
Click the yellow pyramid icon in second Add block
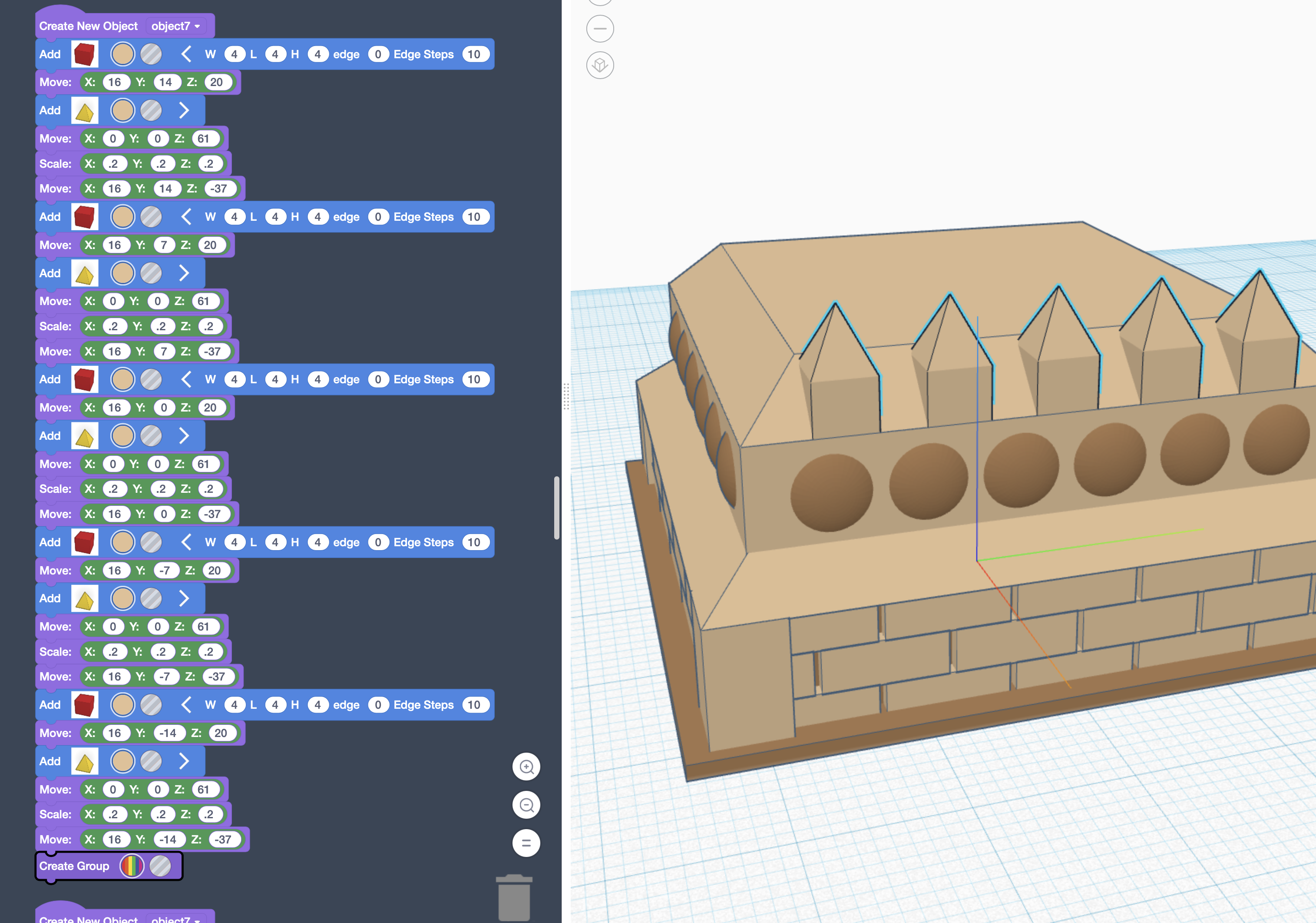point(84,111)
